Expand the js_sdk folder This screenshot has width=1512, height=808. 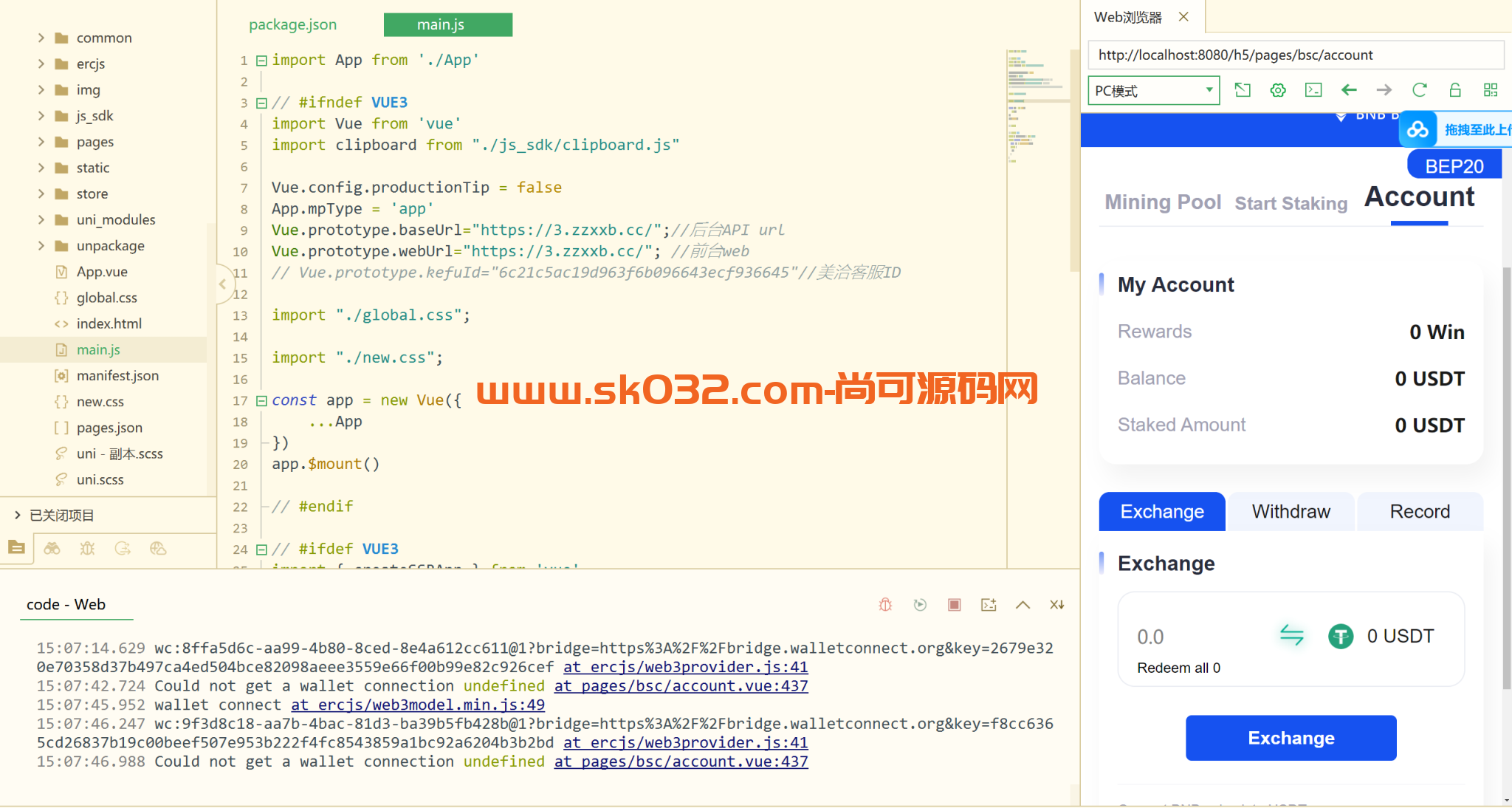(x=41, y=115)
